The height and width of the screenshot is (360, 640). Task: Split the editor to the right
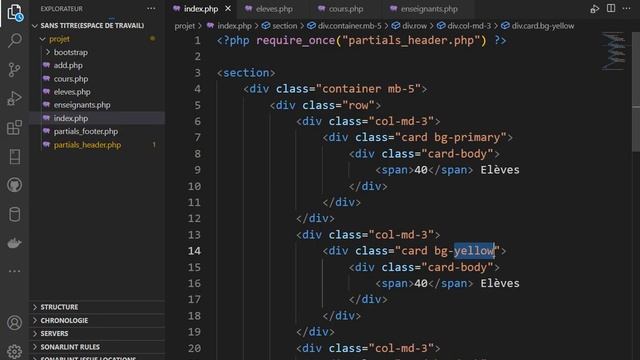coord(611,8)
